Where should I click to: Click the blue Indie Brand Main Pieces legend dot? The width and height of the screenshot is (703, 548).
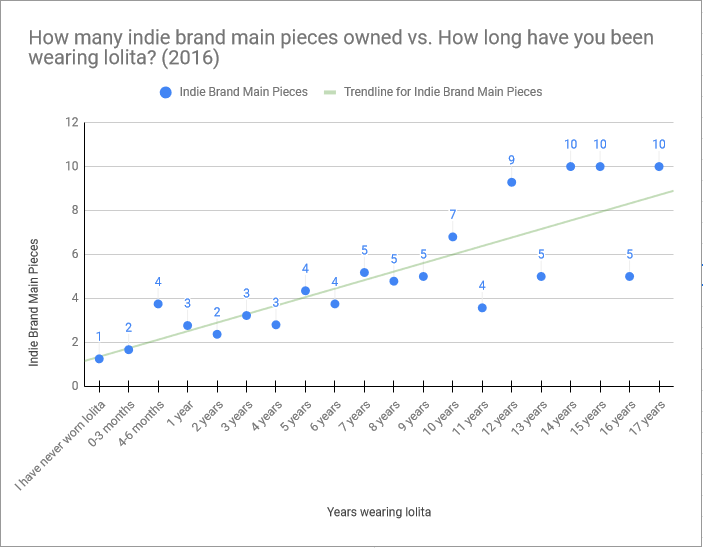click(165, 92)
